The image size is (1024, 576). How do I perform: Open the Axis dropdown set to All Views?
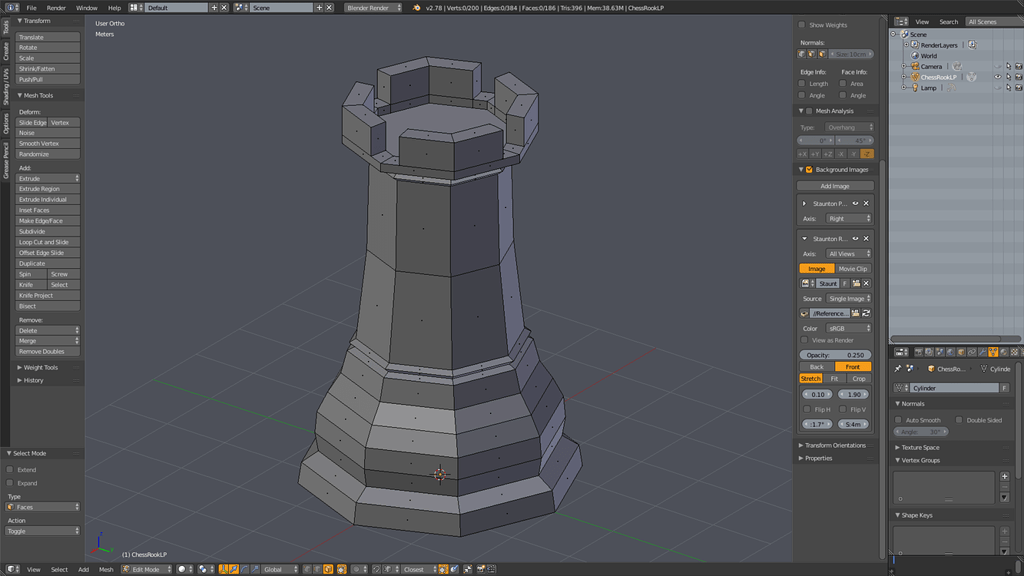848,253
